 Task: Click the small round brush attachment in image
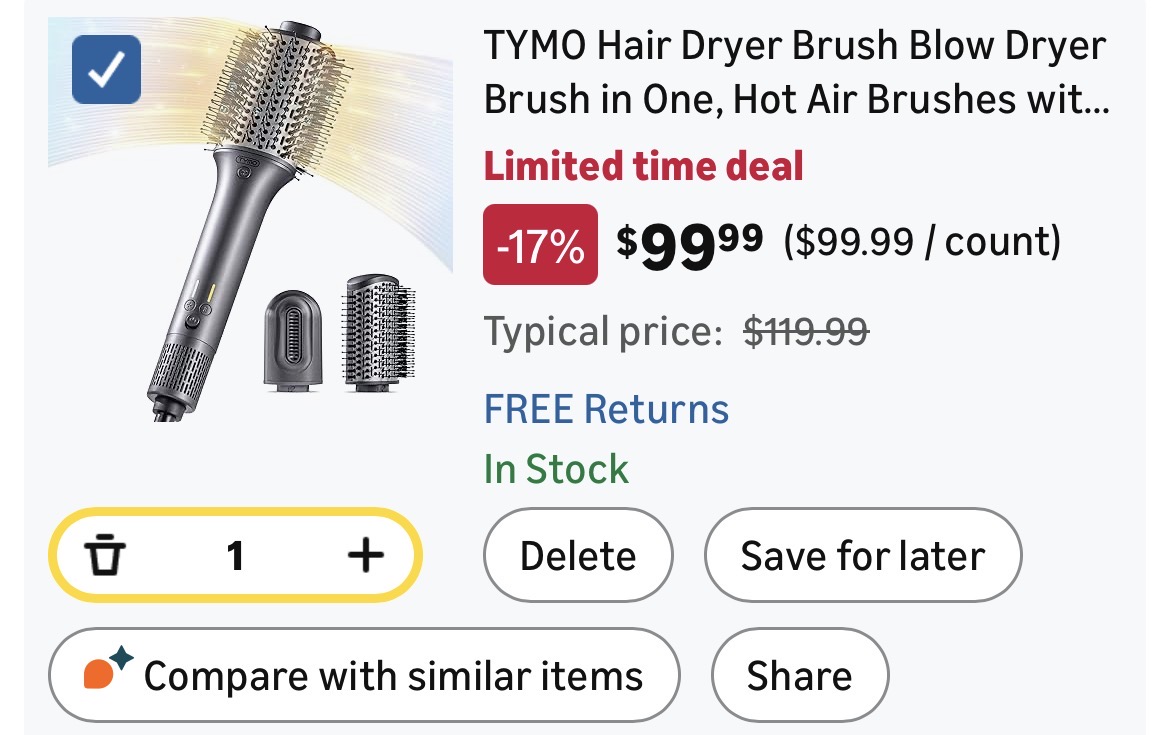click(x=378, y=332)
